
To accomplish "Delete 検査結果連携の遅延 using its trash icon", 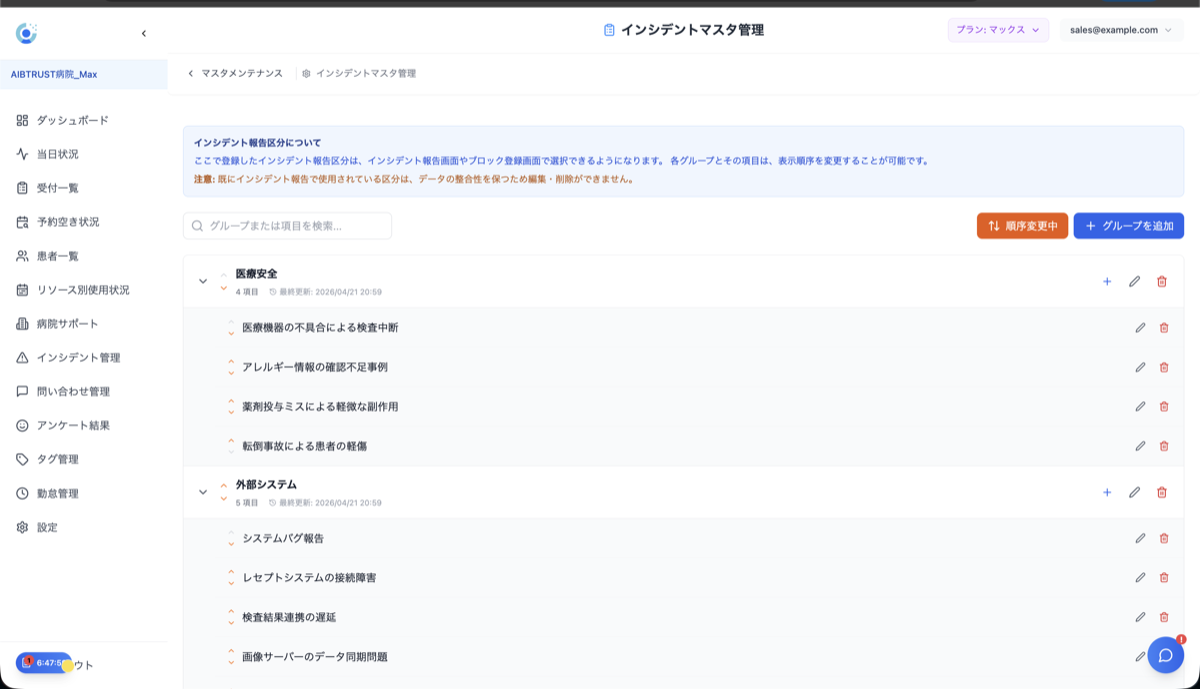I will tap(1163, 617).
